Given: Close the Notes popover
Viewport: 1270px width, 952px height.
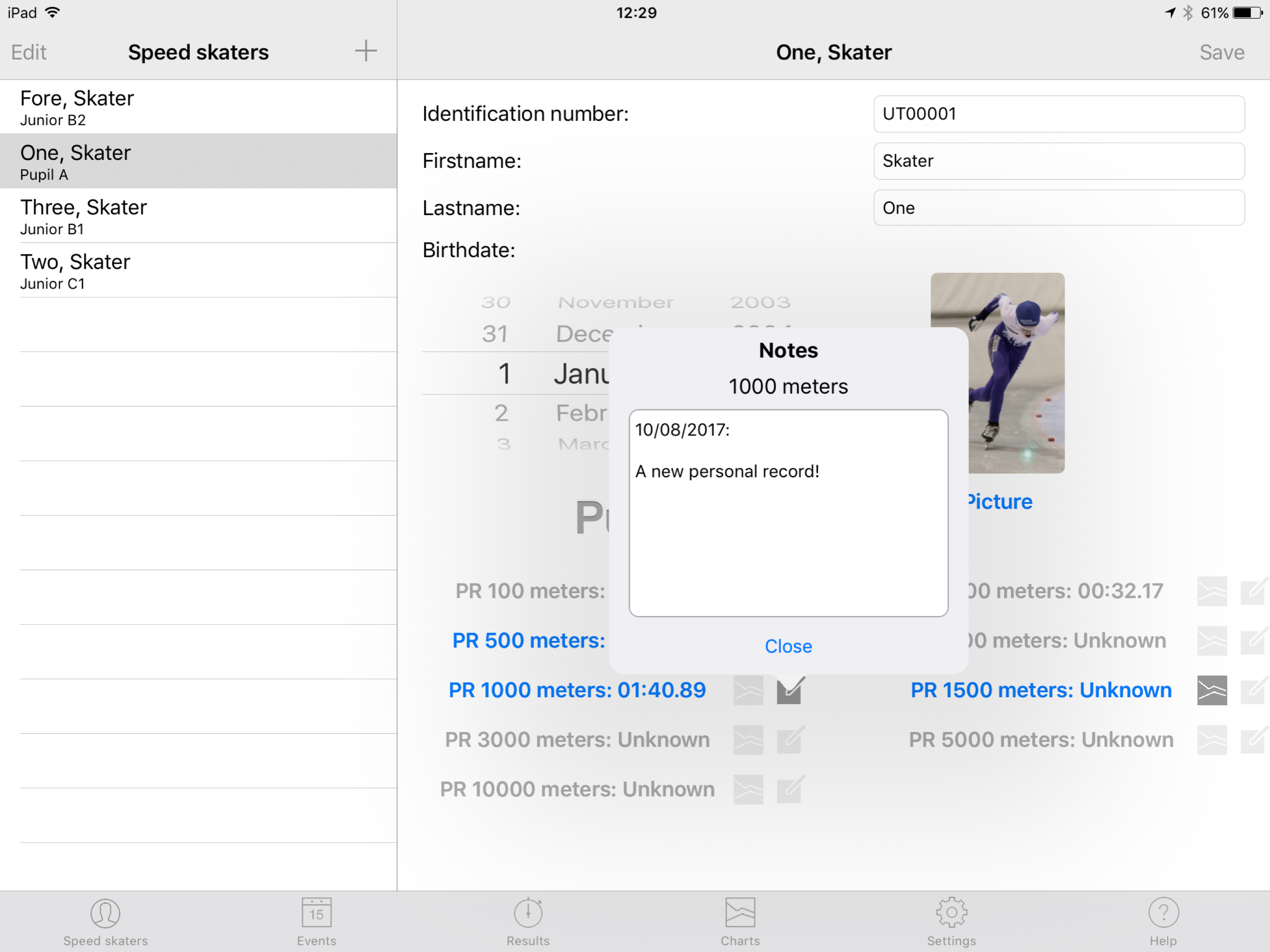Looking at the screenshot, I should coord(788,646).
